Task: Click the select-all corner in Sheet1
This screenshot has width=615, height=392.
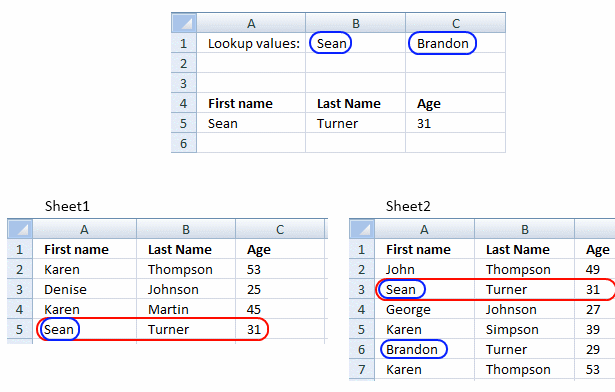Action: pyautogui.click(x=20, y=229)
